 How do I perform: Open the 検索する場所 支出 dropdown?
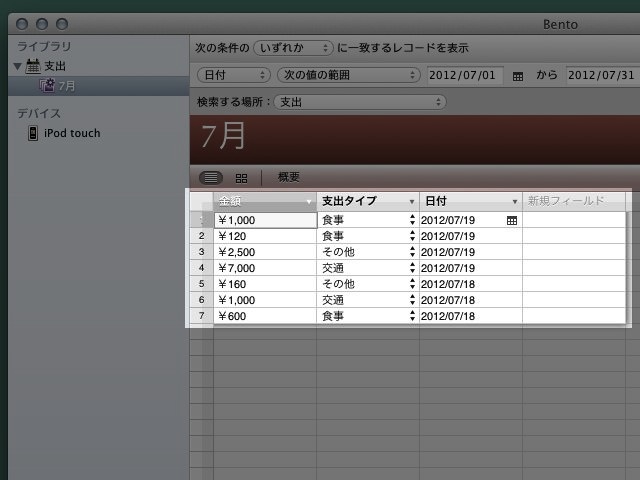[360, 102]
